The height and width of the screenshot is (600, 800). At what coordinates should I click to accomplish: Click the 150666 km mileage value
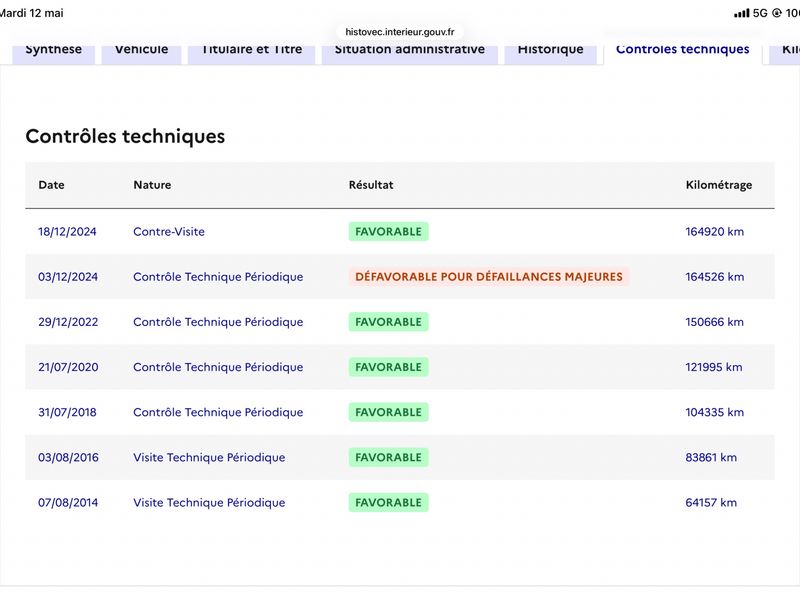pos(714,322)
